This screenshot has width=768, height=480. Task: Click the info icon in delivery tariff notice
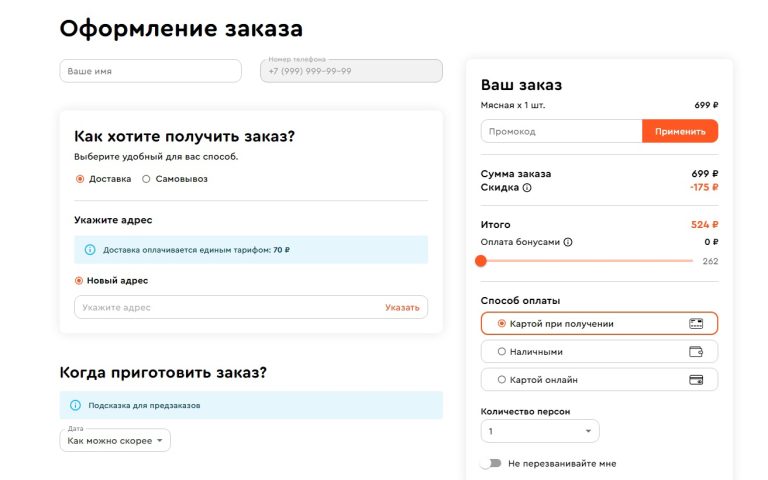[x=90, y=250]
